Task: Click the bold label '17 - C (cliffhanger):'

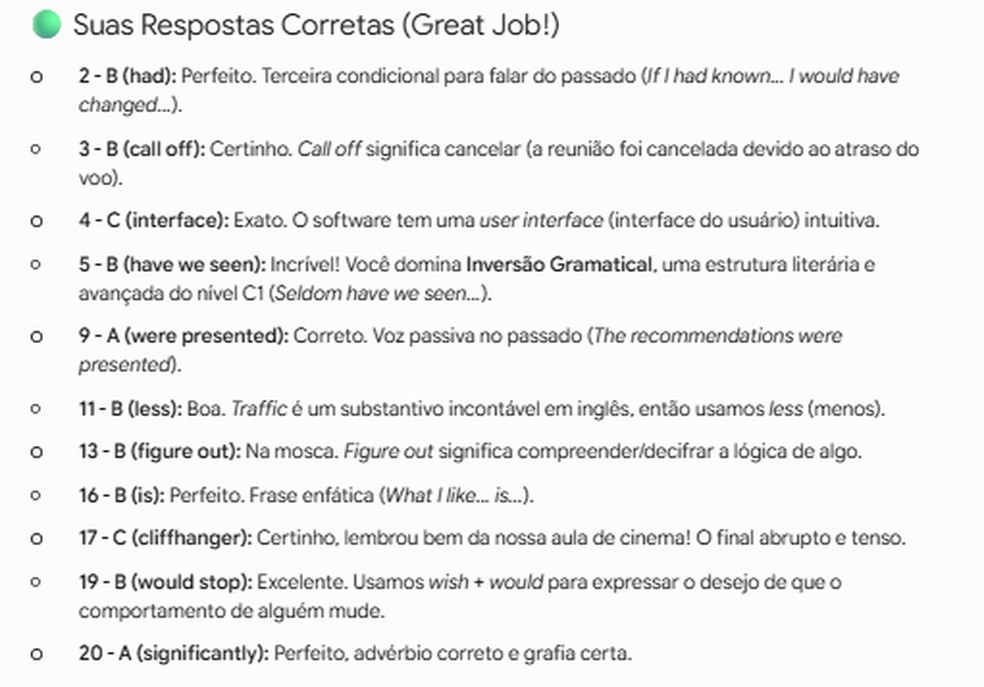Action: coord(165,538)
